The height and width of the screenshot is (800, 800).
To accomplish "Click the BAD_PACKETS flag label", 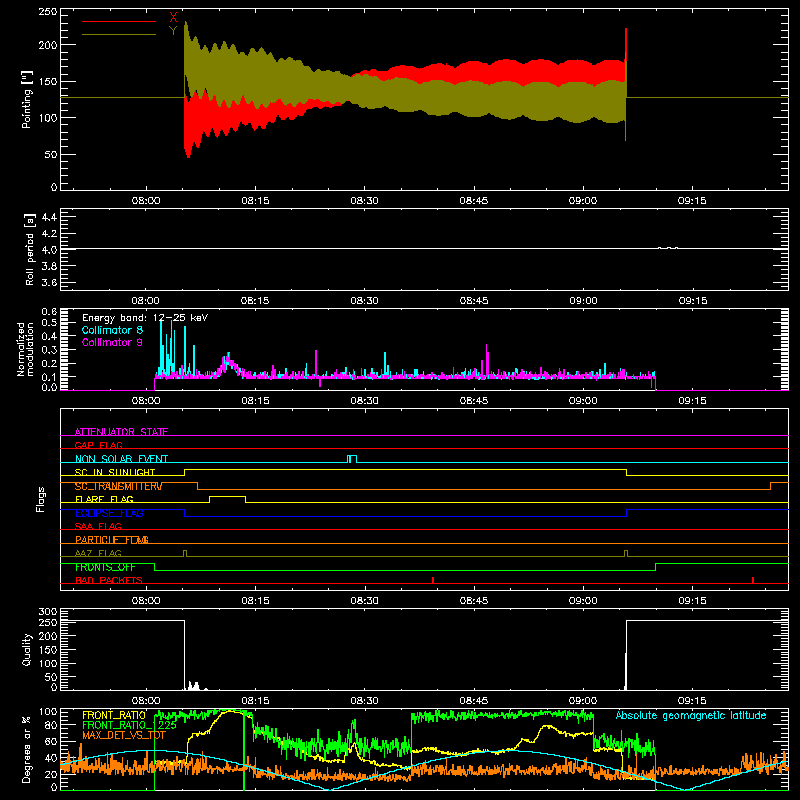I will (109, 580).
